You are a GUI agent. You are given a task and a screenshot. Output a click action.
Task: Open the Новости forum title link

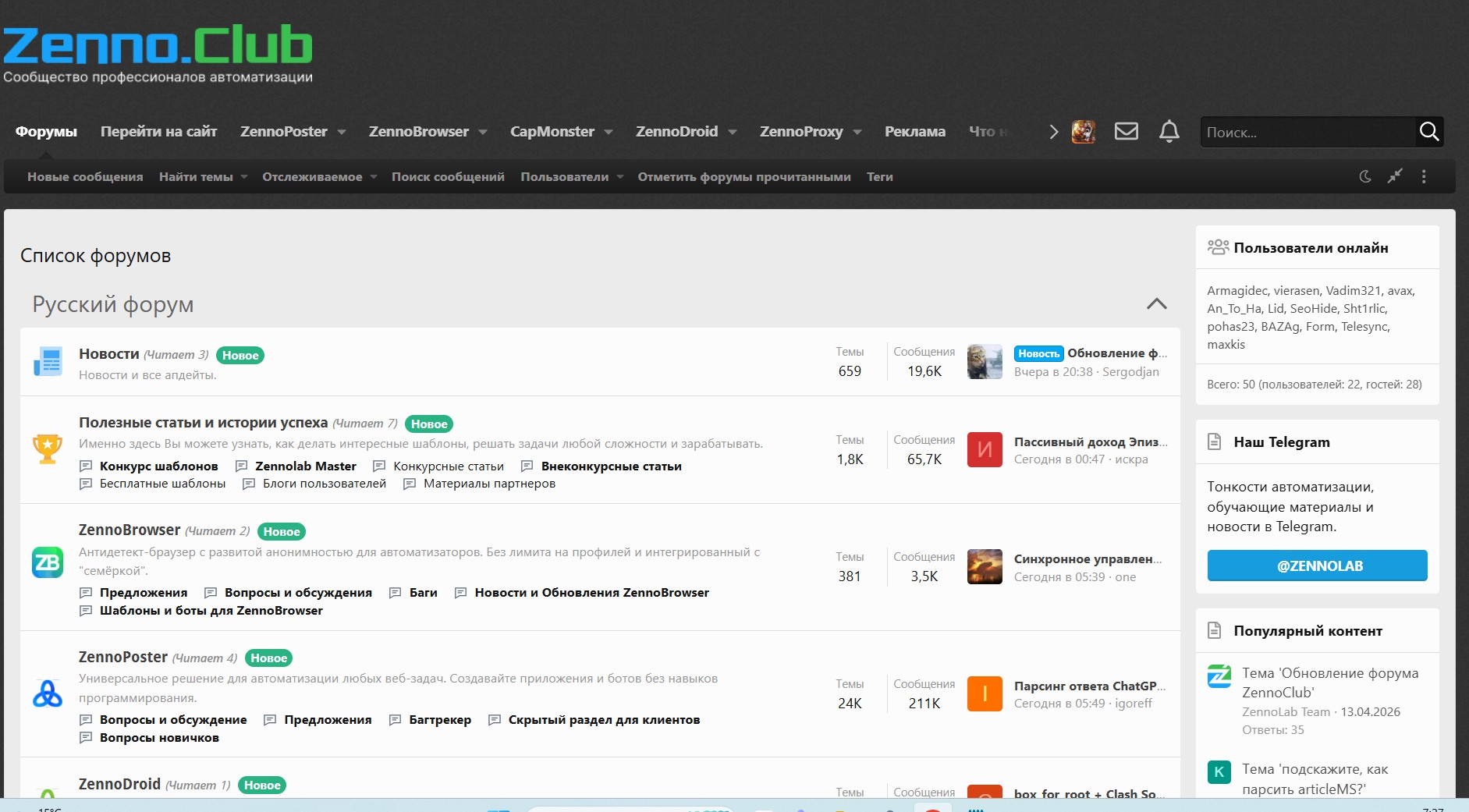[109, 354]
